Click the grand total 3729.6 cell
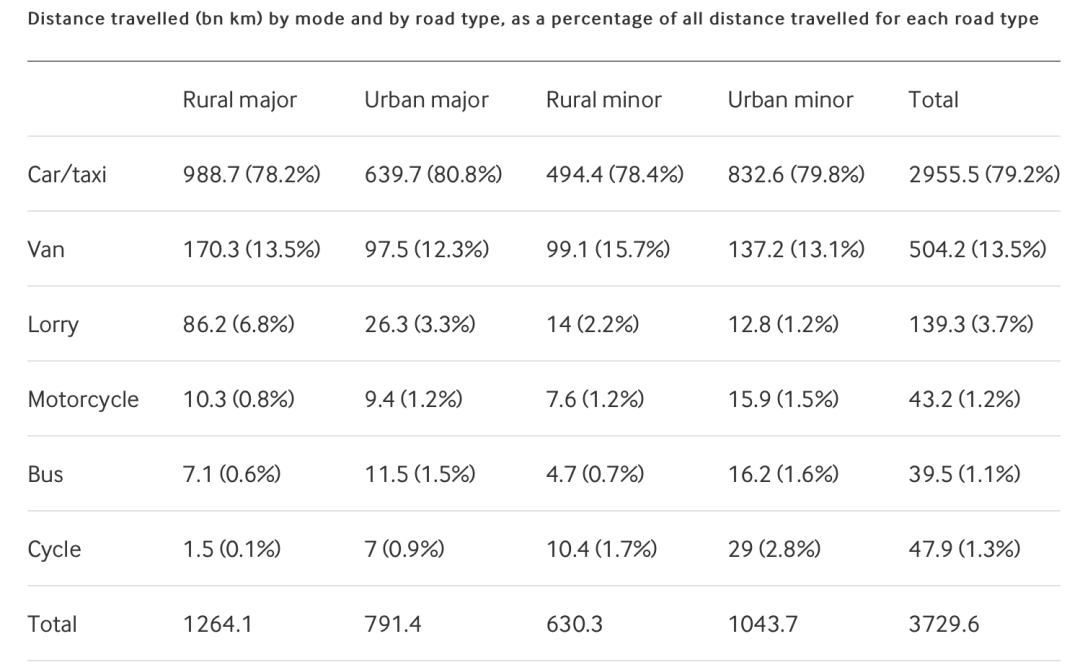Screen dimensions: 1080x670 (x=944, y=625)
